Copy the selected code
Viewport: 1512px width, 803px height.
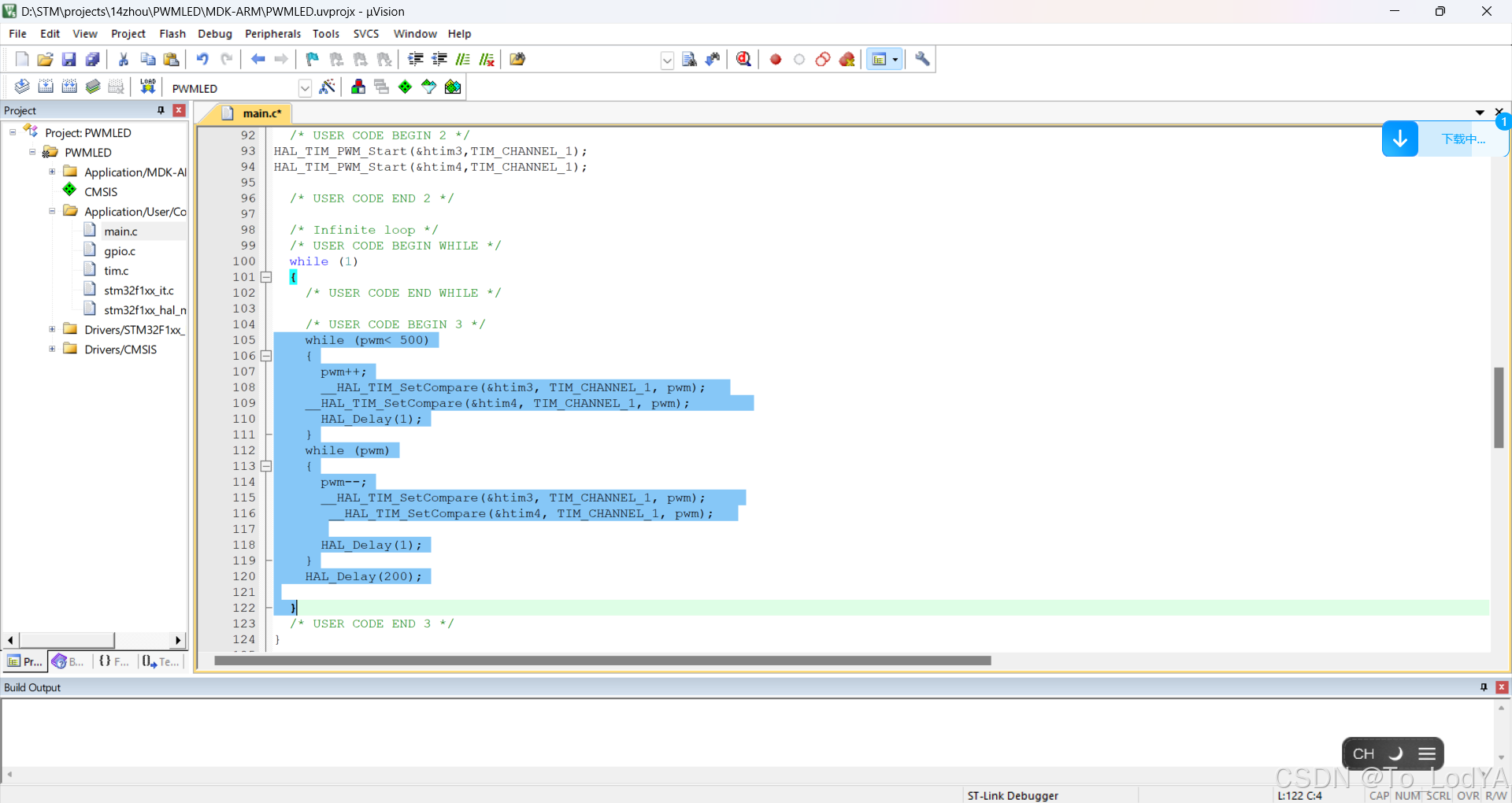(147, 59)
